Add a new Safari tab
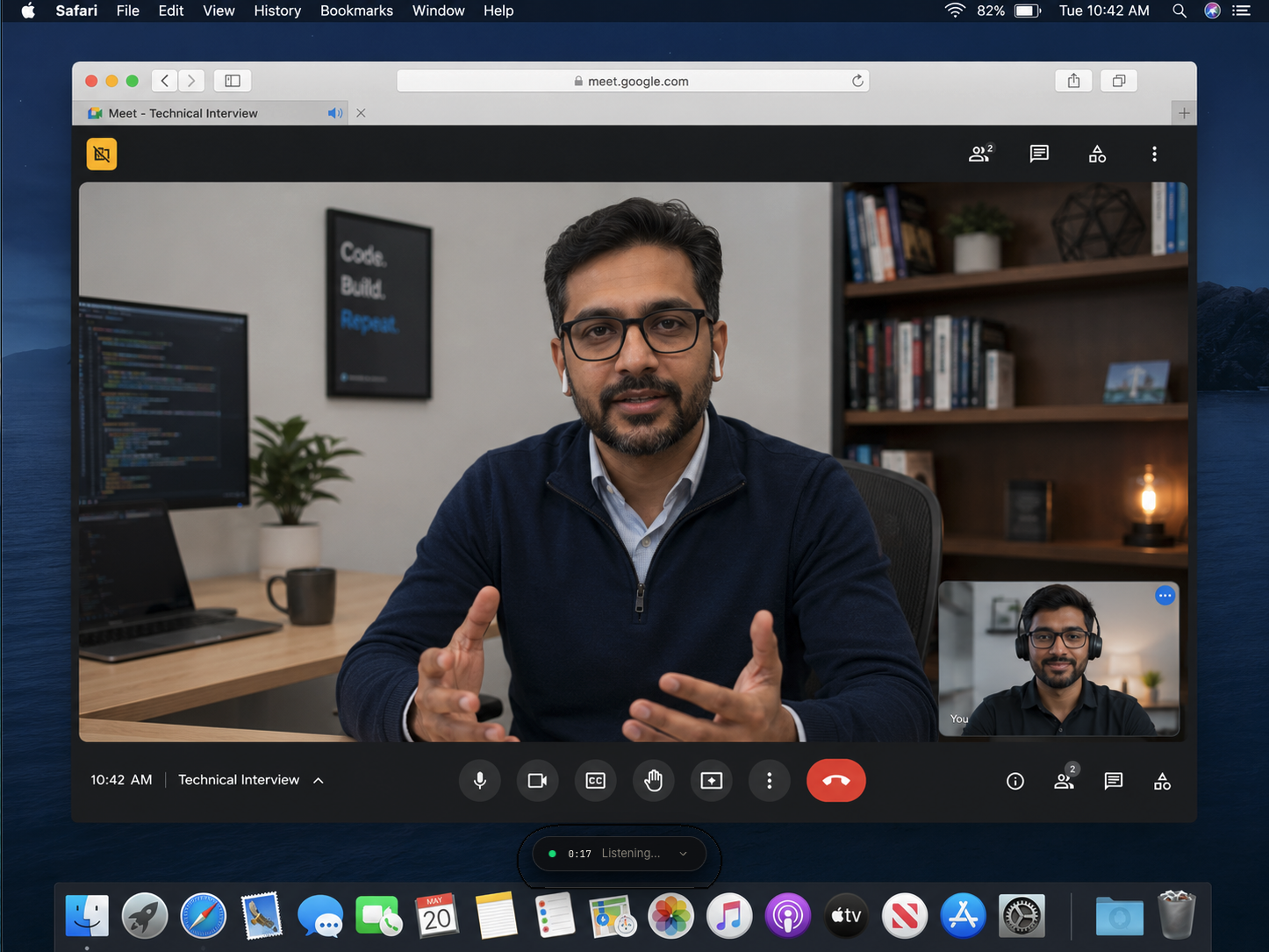This screenshot has height=952, width=1269. (x=1184, y=113)
